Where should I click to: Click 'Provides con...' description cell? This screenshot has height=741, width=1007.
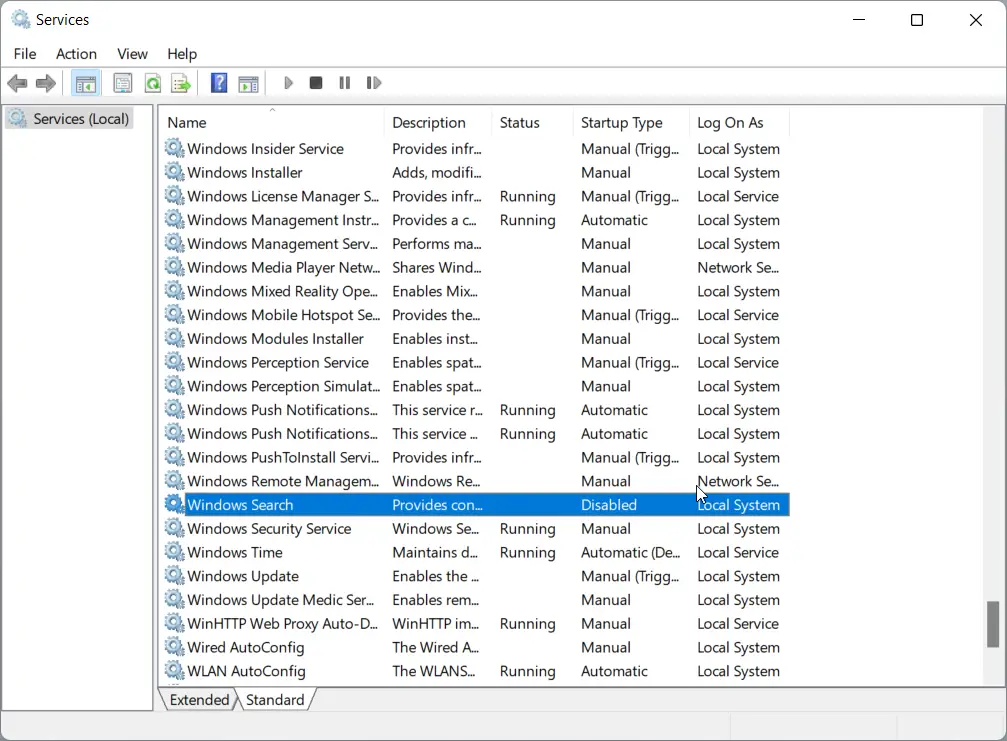click(437, 505)
